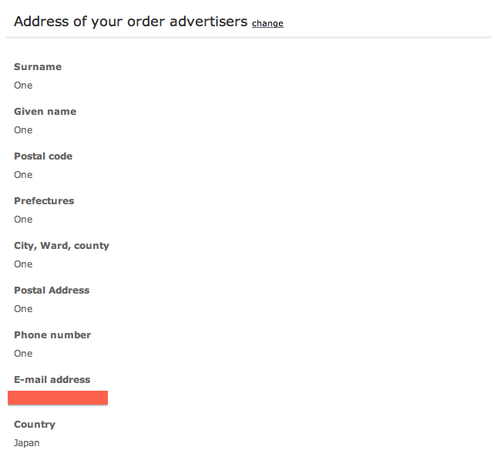Select the Surname label

38,67
